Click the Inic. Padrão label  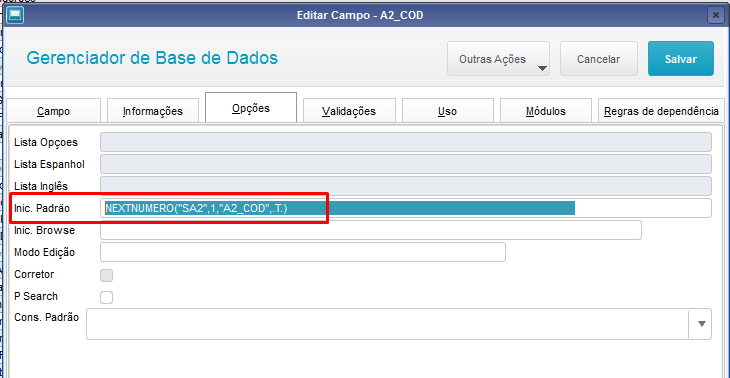[x=42, y=208]
